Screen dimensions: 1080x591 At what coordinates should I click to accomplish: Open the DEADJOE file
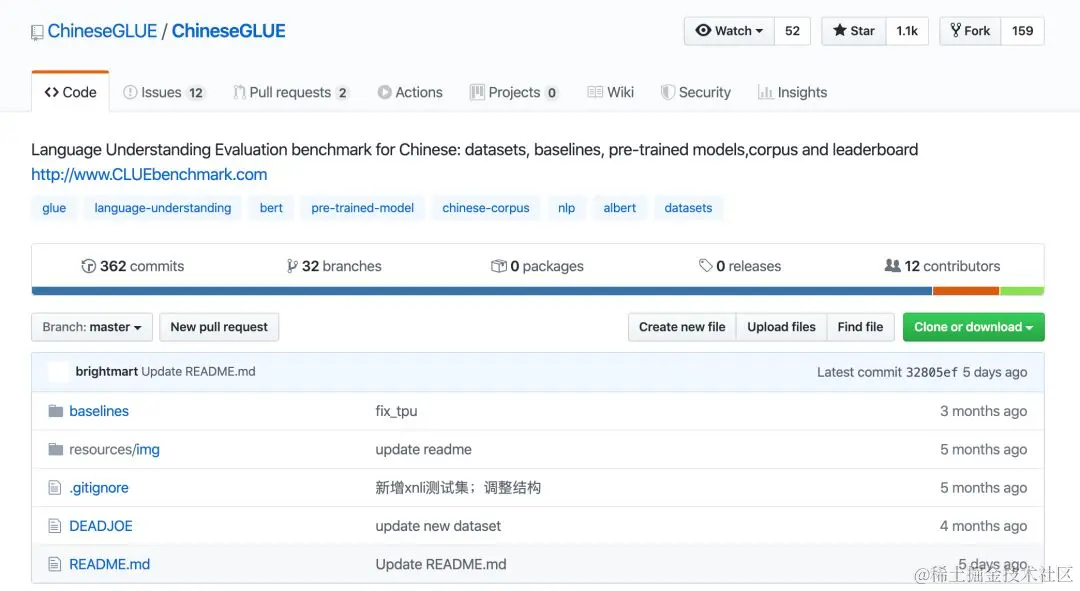(101, 526)
